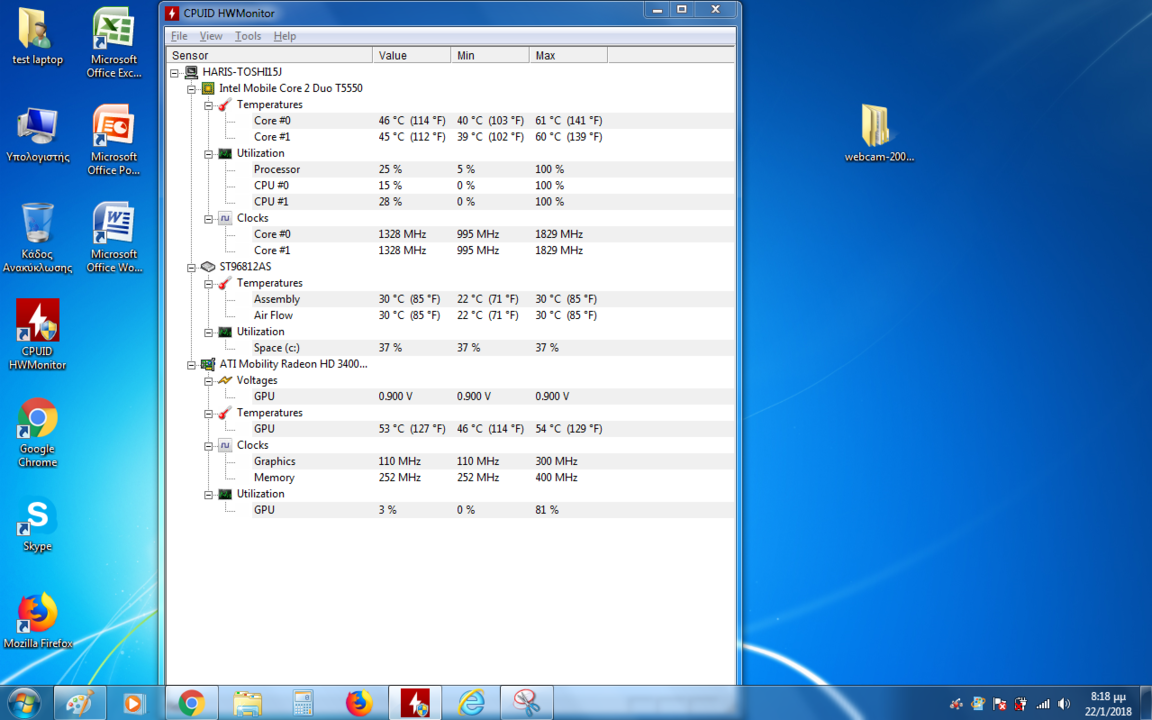Select the Microsoft Office PowerPoint desktop shortcut
The image size is (1152, 720).
coord(114,140)
